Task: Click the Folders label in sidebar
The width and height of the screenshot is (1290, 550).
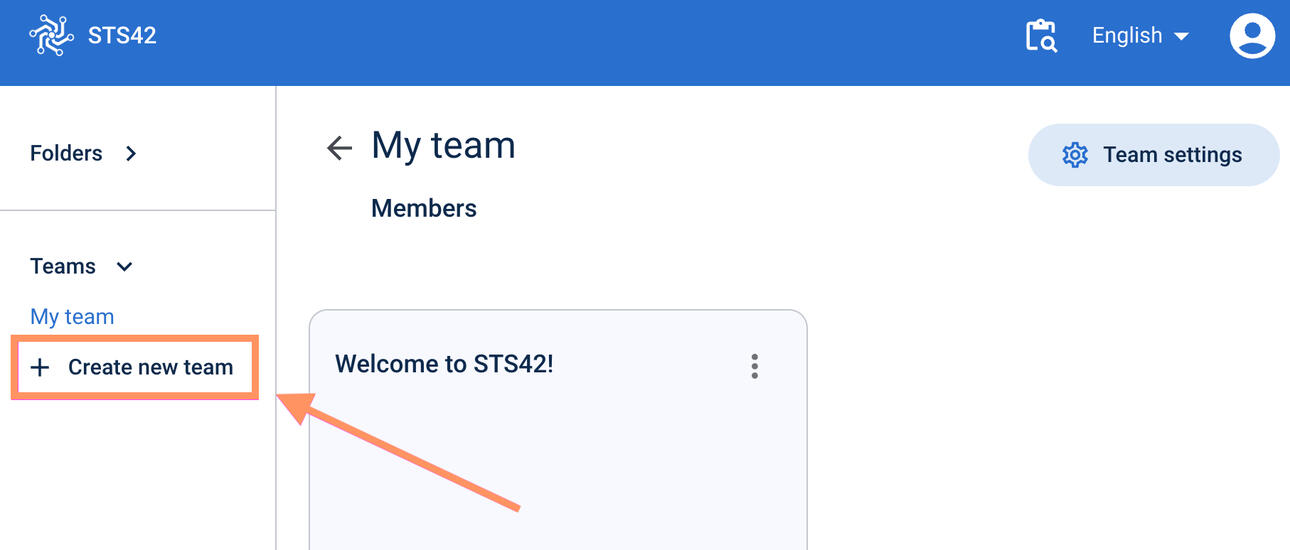Action: (x=66, y=154)
